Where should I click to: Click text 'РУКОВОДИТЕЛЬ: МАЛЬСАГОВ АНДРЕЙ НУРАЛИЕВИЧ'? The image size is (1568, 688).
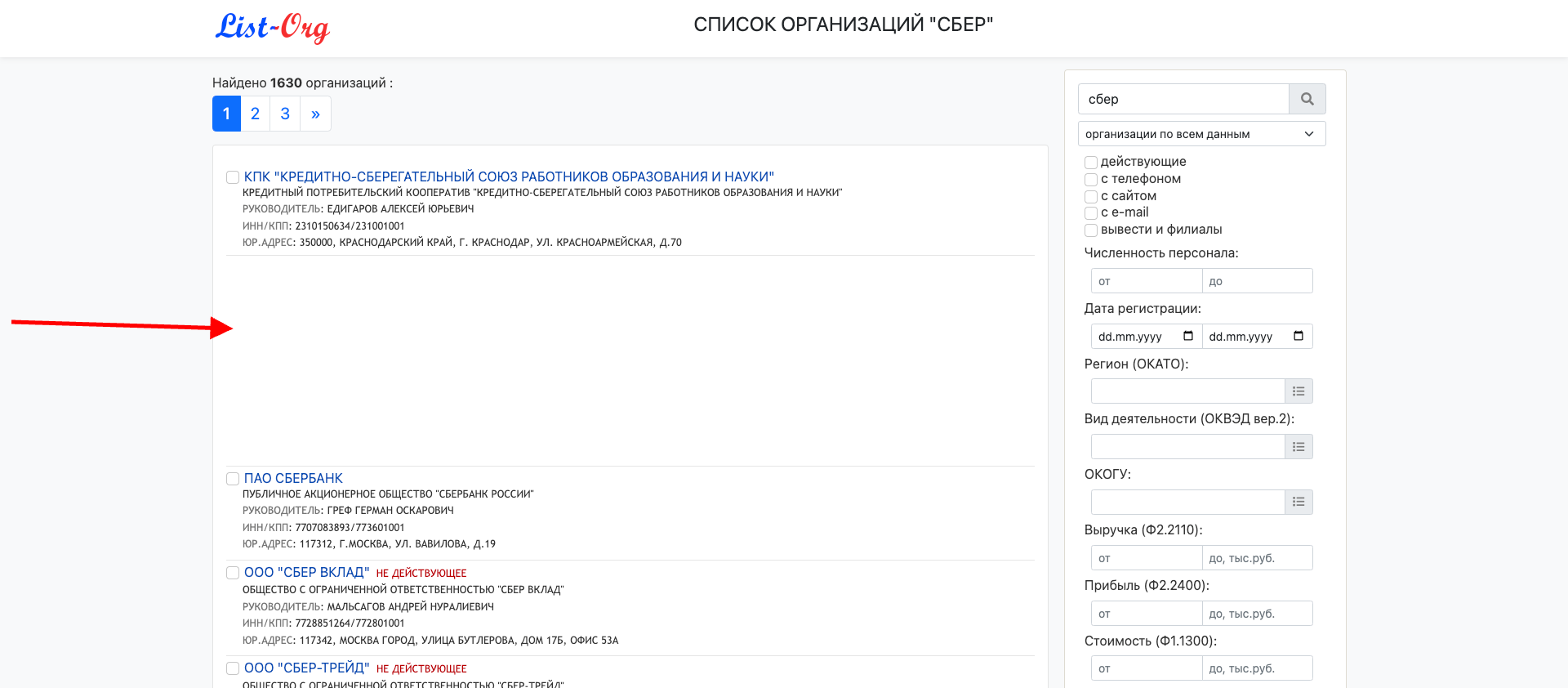(368, 607)
